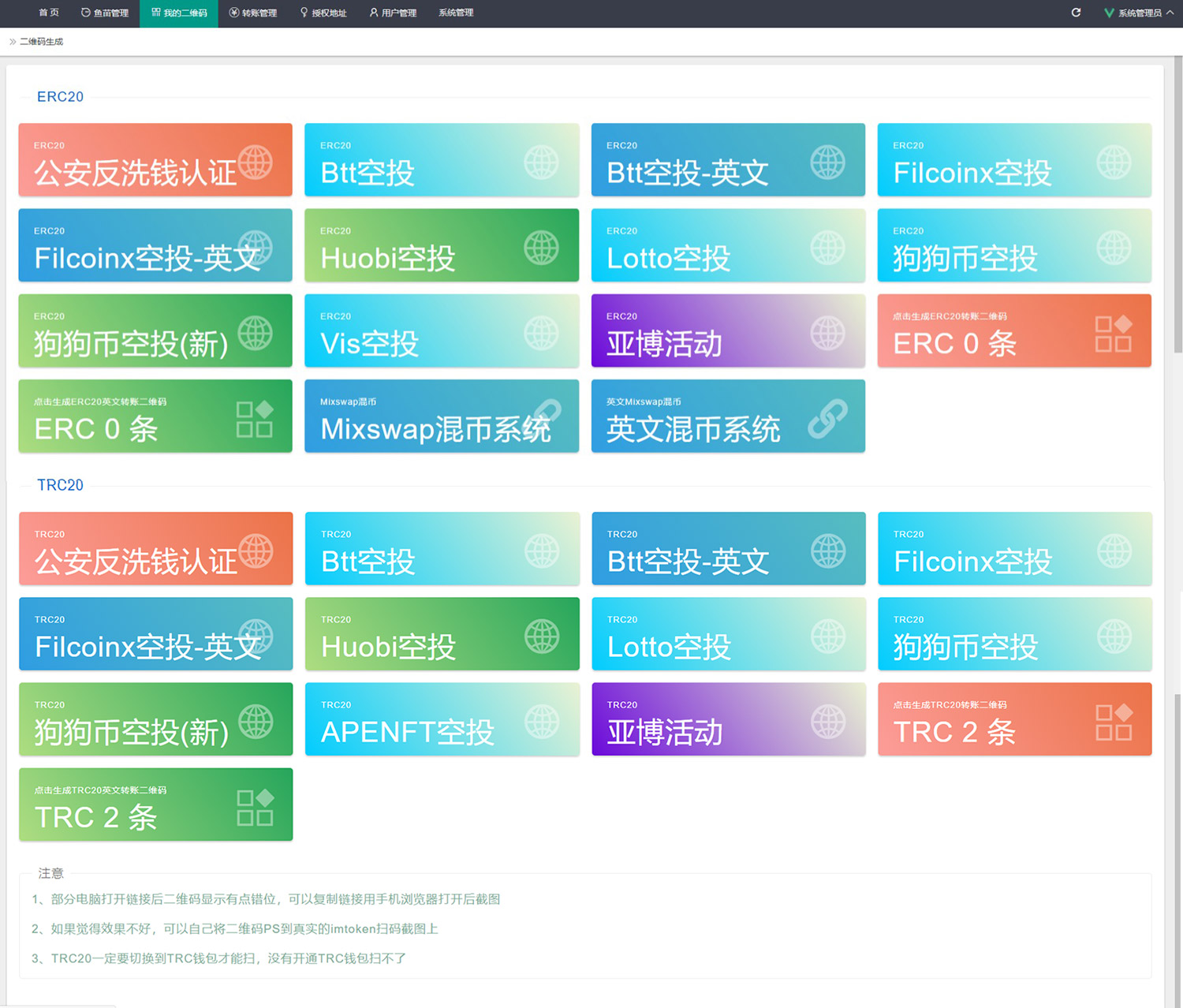Click globe icon on TRC20 公安反洗钱认证 card
This screenshot has height=1008, width=1183.
256,551
